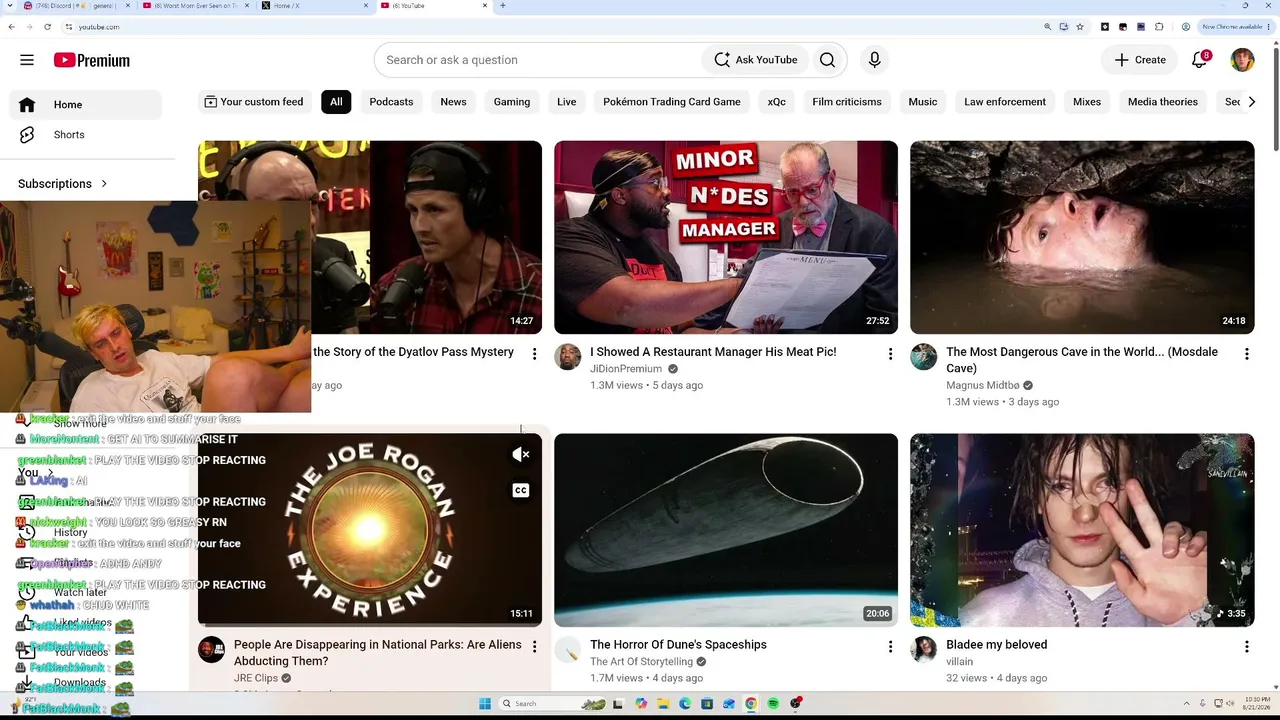This screenshot has width=1280, height=720.
Task: Open The Horror Of Dune's Spaceships title
Action: (x=678, y=645)
